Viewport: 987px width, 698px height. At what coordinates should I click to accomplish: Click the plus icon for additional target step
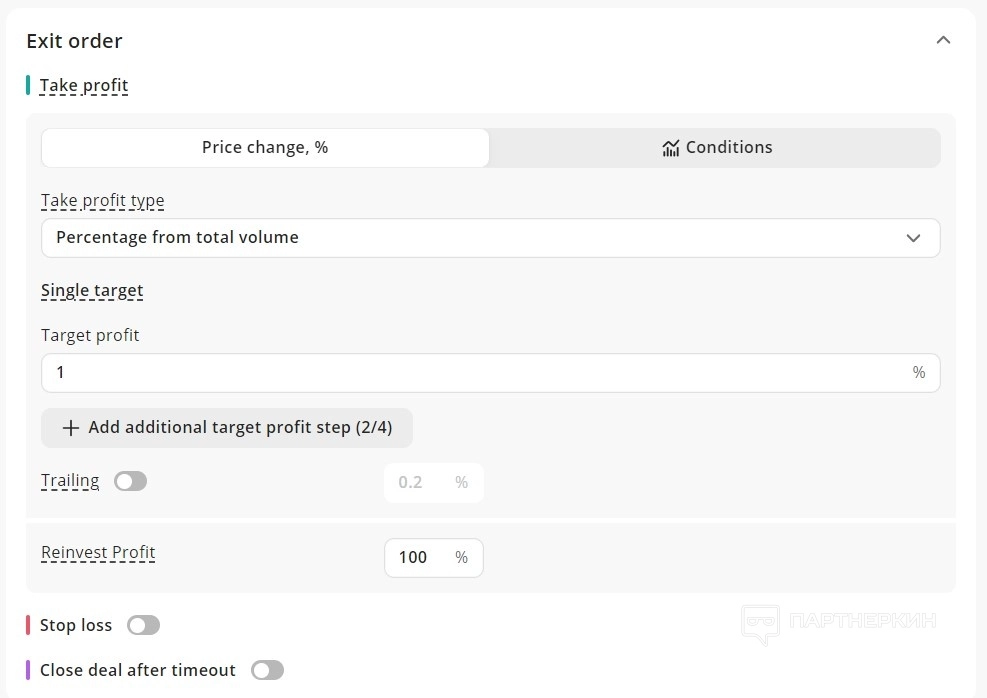70,428
